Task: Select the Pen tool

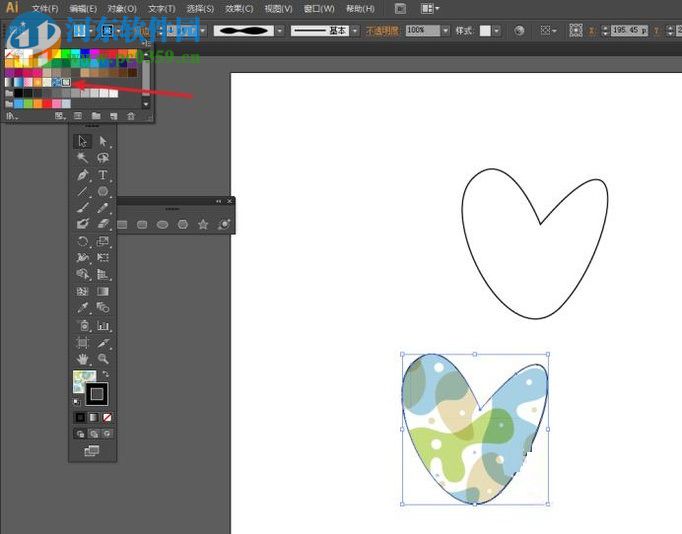Action: click(x=83, y=175)
